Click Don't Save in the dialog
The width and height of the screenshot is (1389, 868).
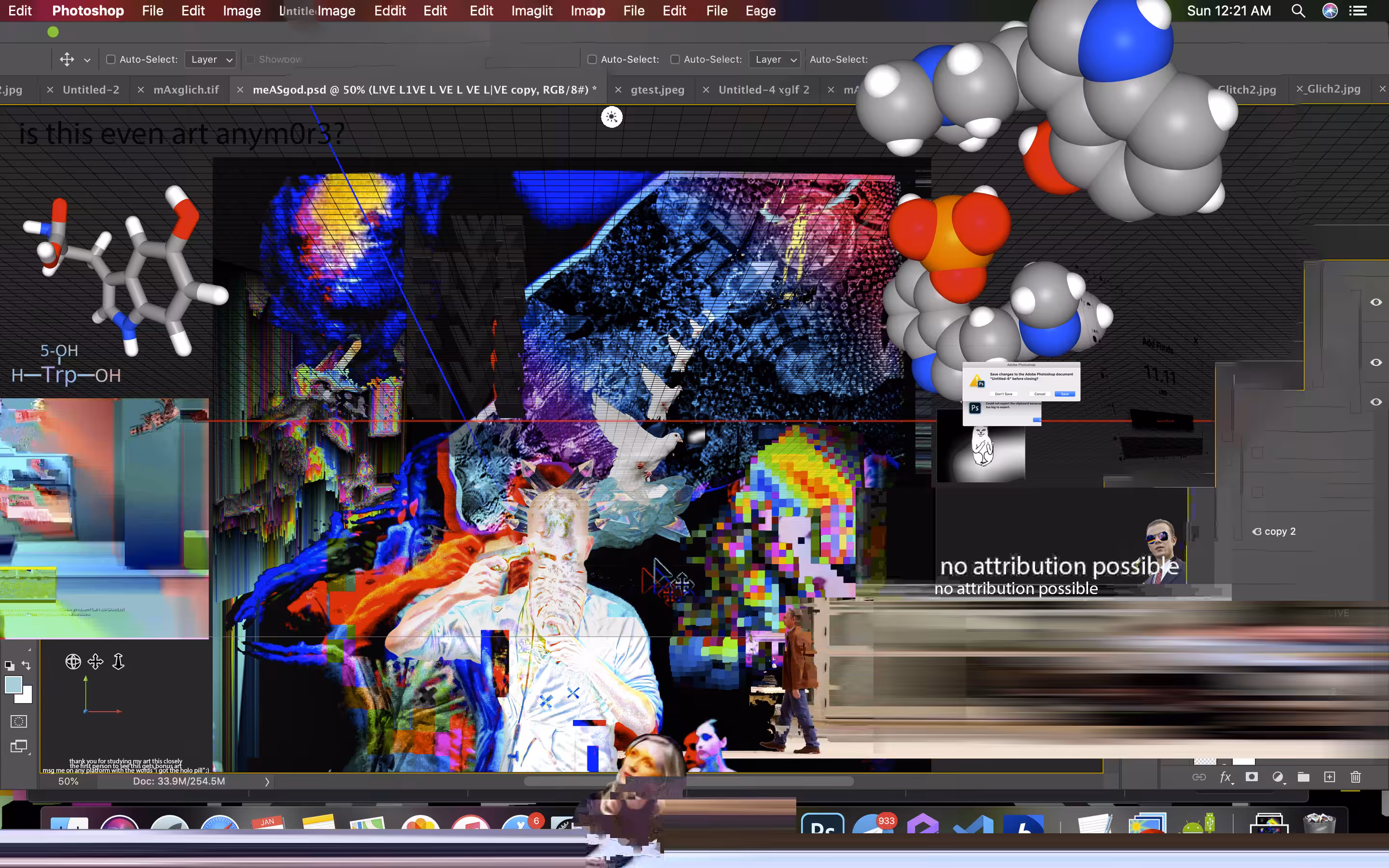[1003, 394]
